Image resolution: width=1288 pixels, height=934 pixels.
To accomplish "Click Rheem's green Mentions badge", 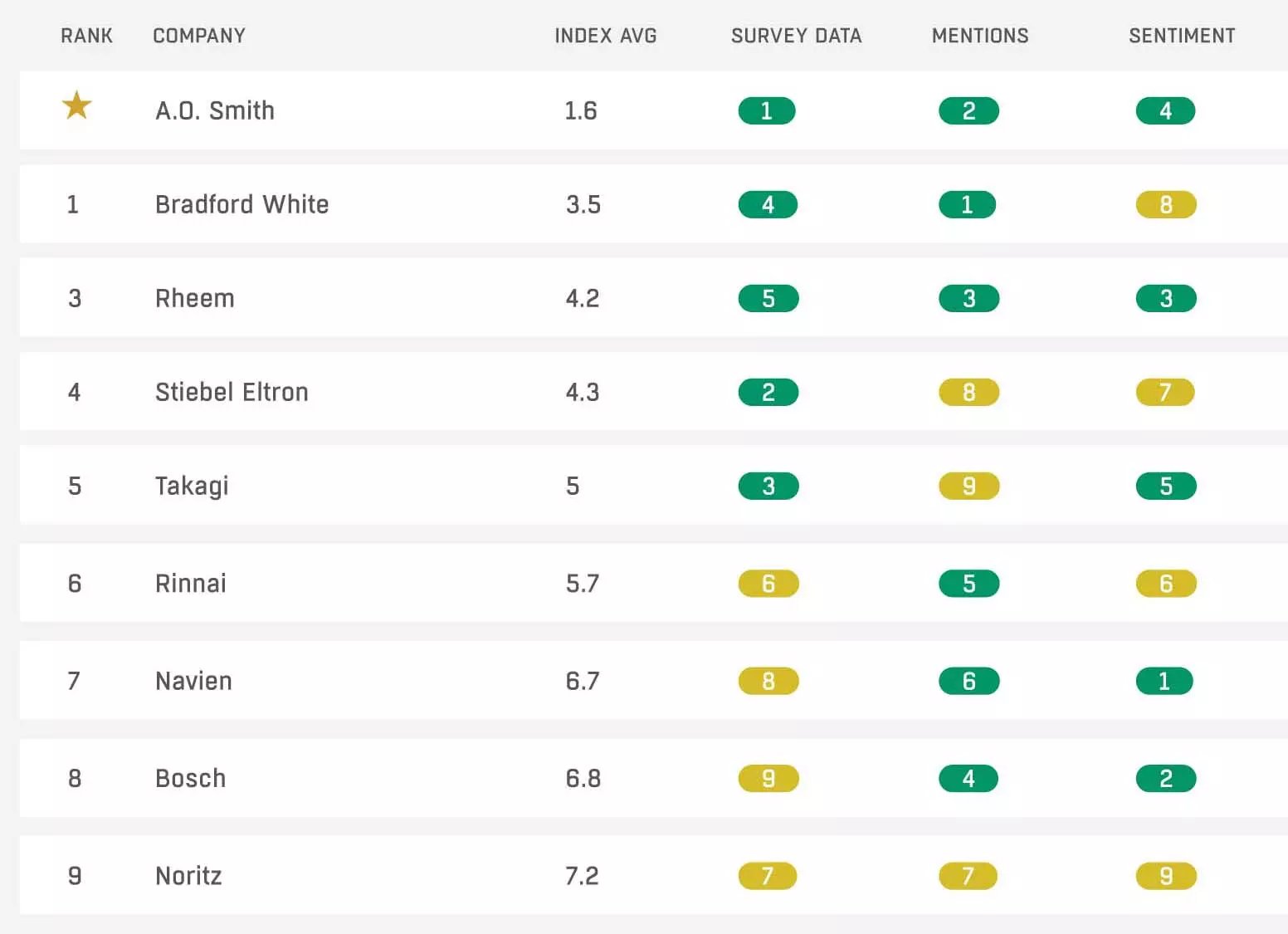I will 968,298.
